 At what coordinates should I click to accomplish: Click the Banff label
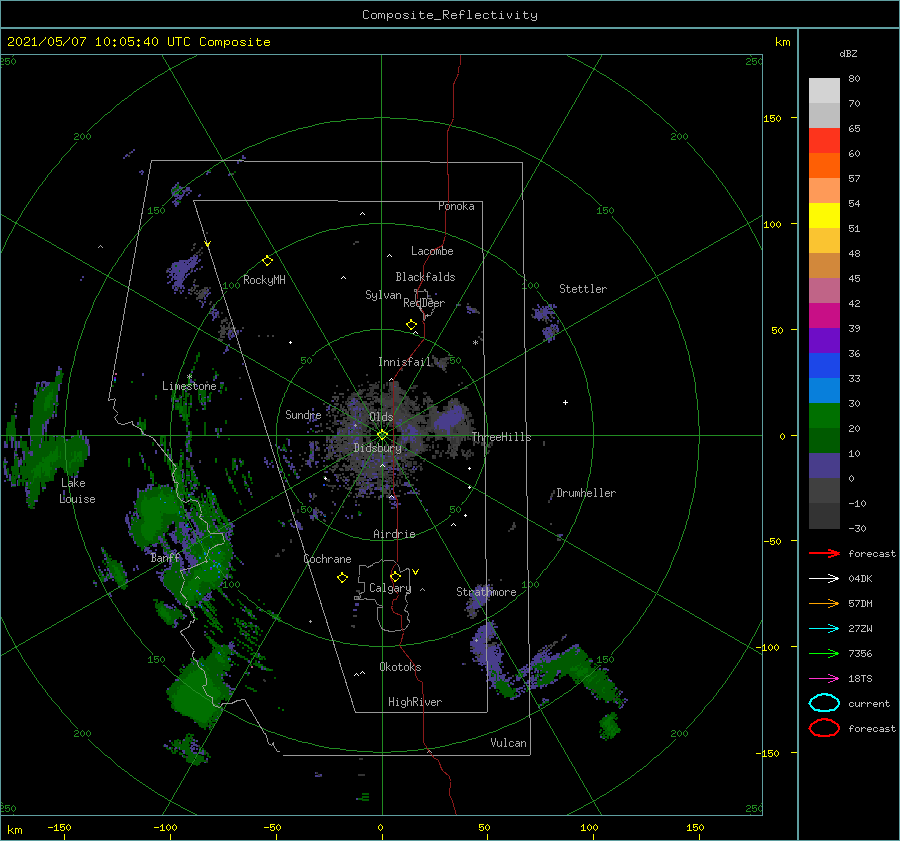pos(166,558)
